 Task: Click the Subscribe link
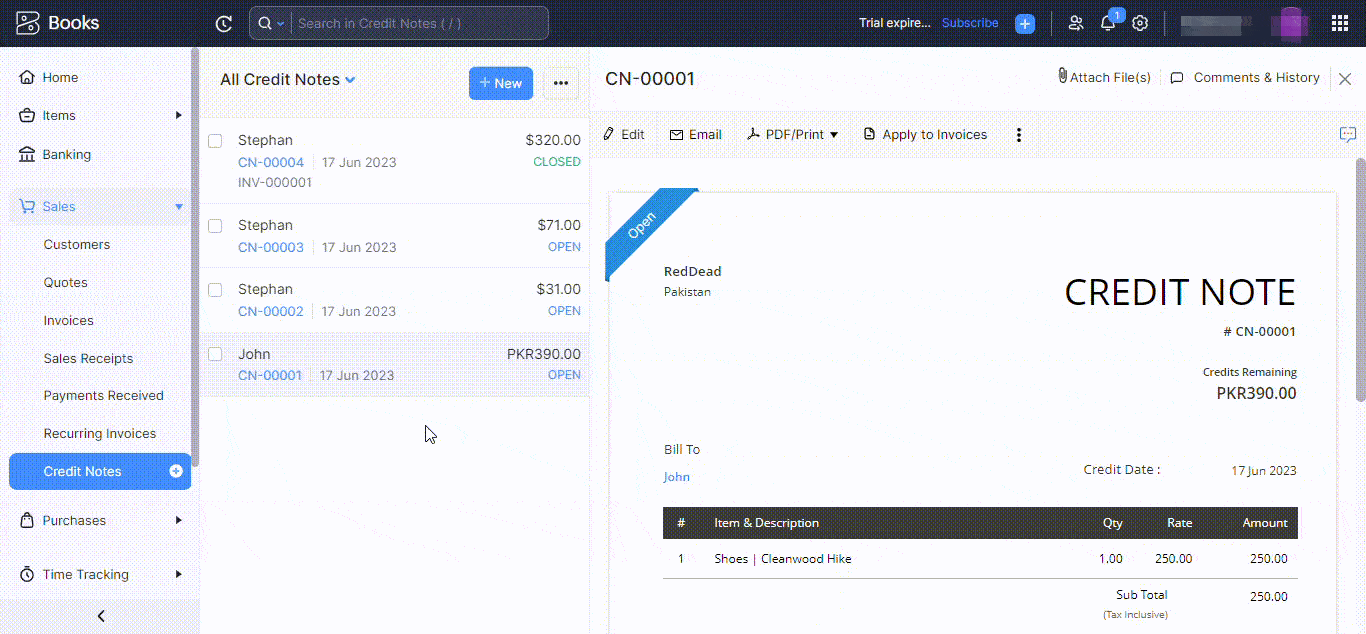(969, 23)
